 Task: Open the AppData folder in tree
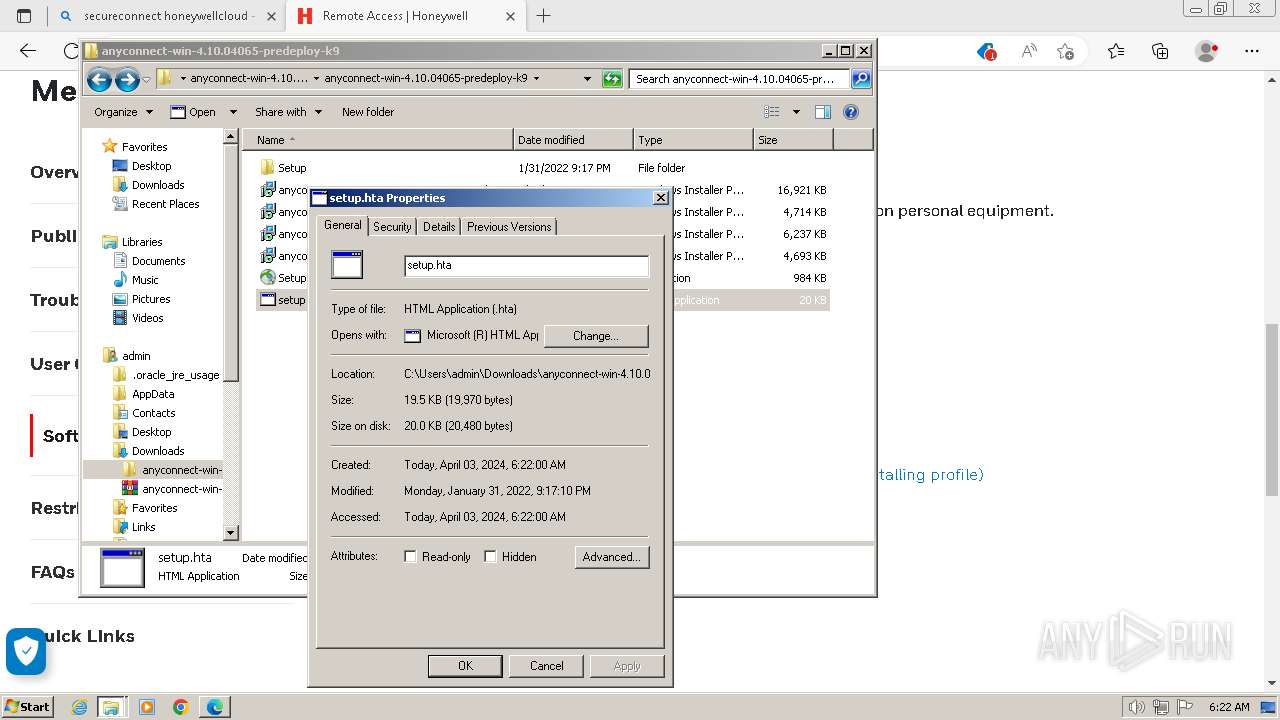pyautogui.click(x=153, y=394)
